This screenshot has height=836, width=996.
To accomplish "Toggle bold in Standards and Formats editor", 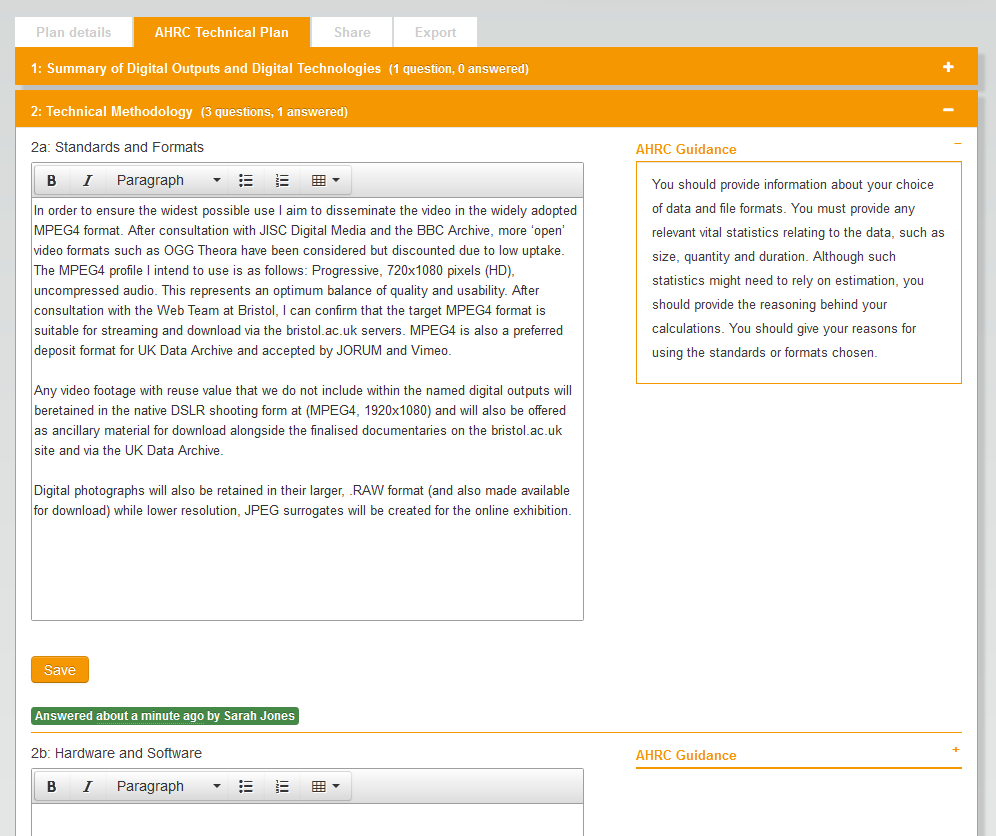I will 51,181.
